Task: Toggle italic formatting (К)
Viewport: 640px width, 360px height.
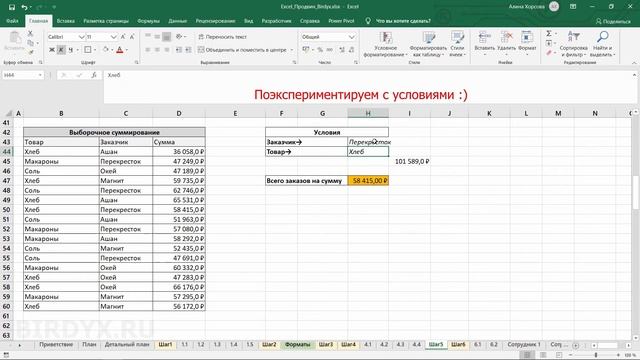Action: (61, 50)
